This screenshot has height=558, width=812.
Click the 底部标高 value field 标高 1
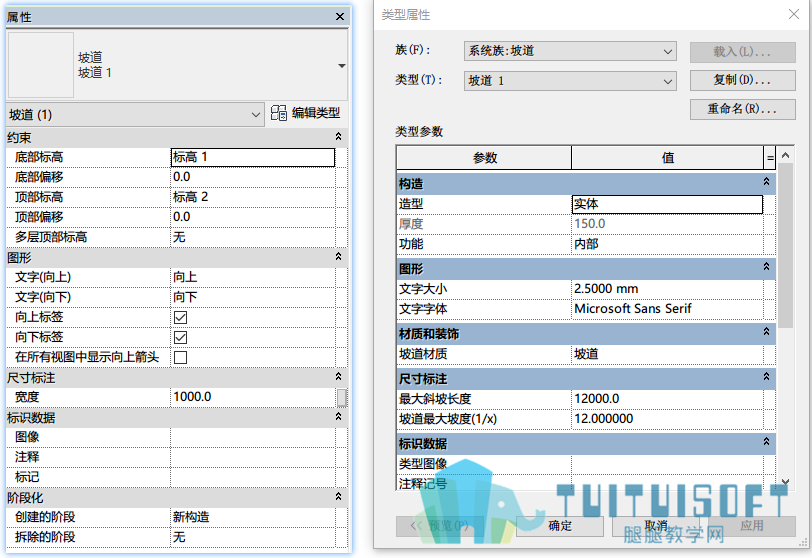253,157
